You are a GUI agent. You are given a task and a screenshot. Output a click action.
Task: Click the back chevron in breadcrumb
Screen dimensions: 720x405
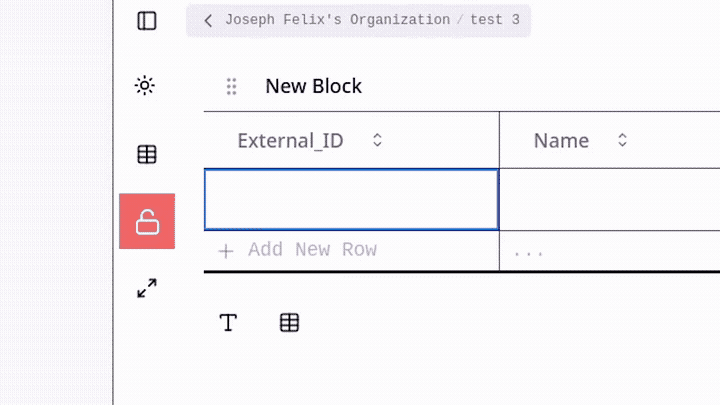(x=208, y=20)
